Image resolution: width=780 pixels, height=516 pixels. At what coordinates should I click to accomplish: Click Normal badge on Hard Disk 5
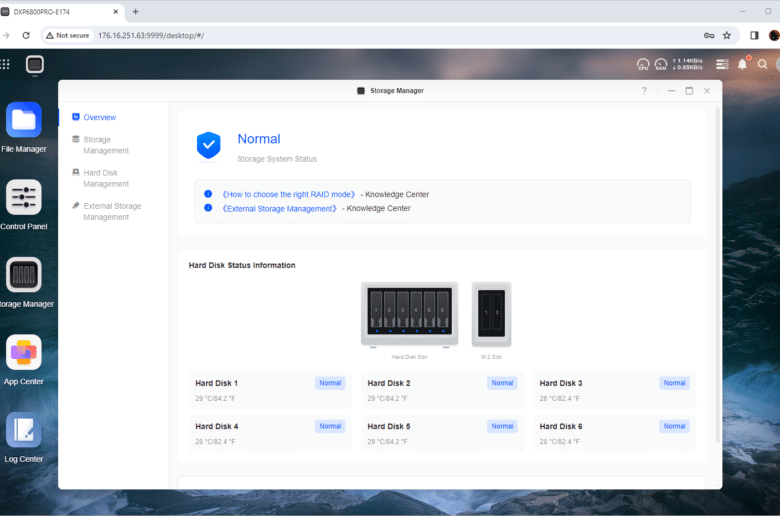502,426
